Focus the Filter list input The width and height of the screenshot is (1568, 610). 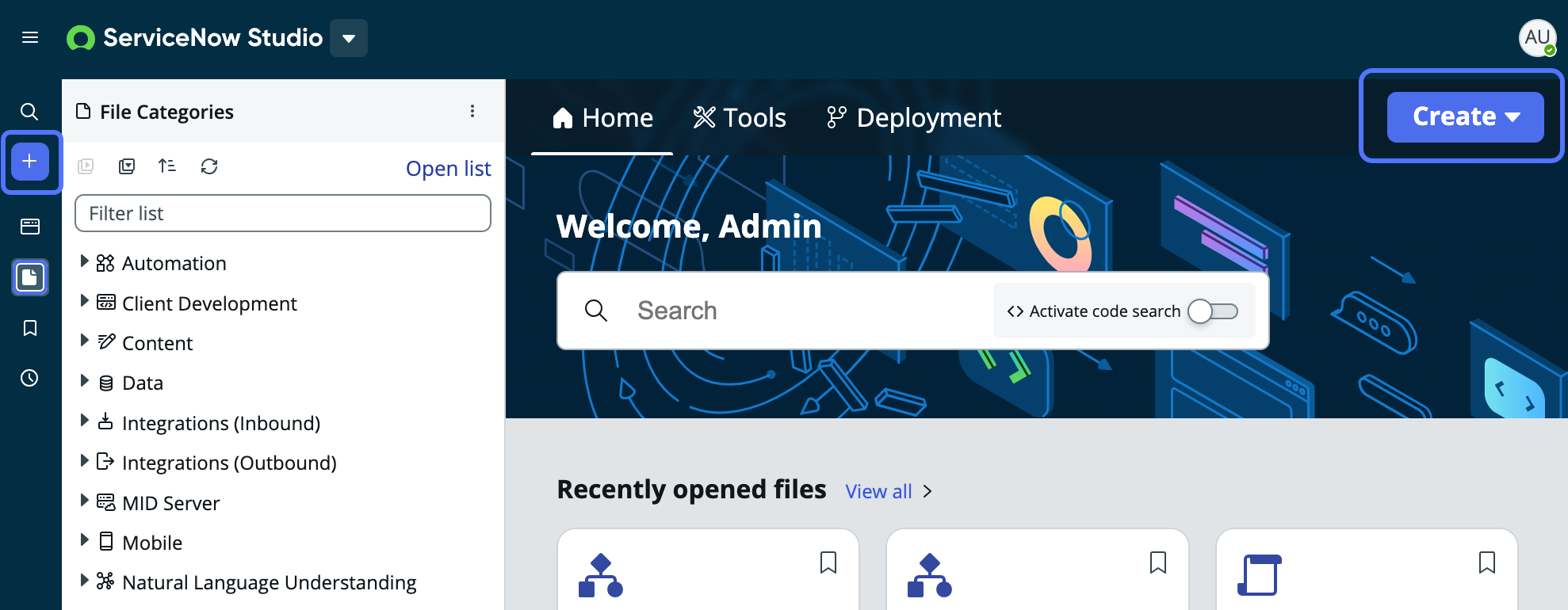283,213
